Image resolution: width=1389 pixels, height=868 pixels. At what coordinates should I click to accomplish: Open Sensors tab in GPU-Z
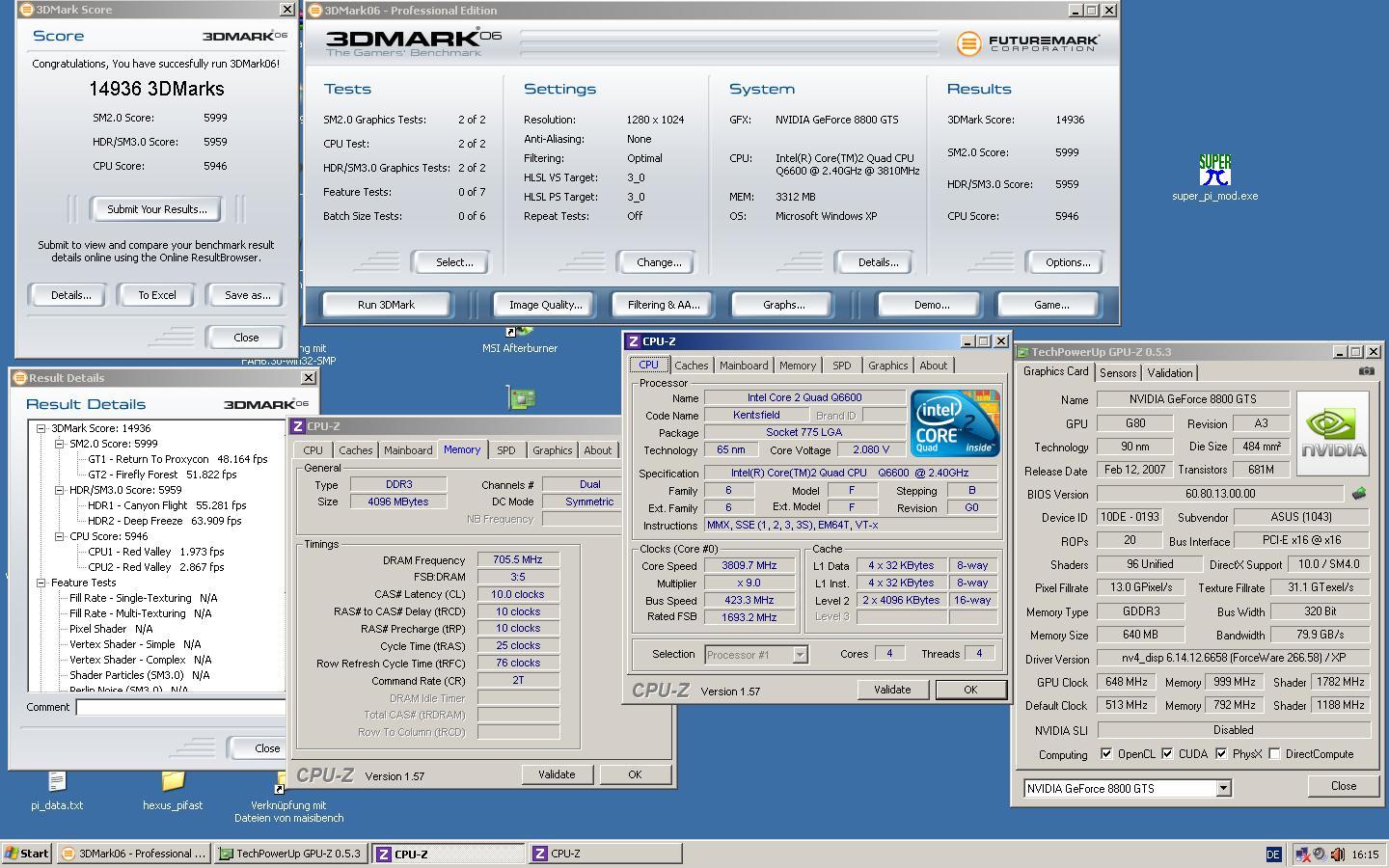coord(1118,373)
